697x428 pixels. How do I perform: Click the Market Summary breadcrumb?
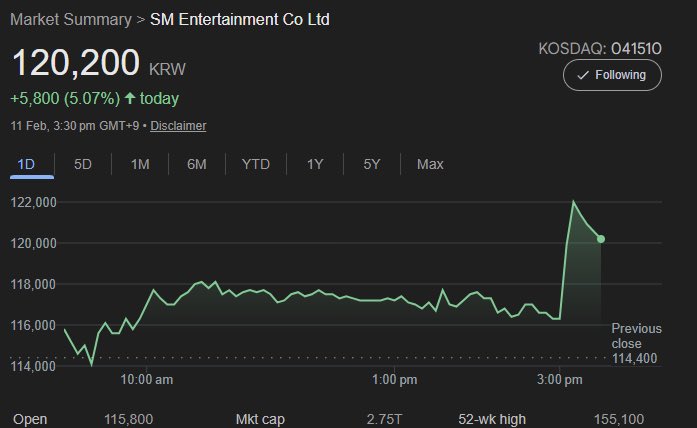tap(71, 20)
